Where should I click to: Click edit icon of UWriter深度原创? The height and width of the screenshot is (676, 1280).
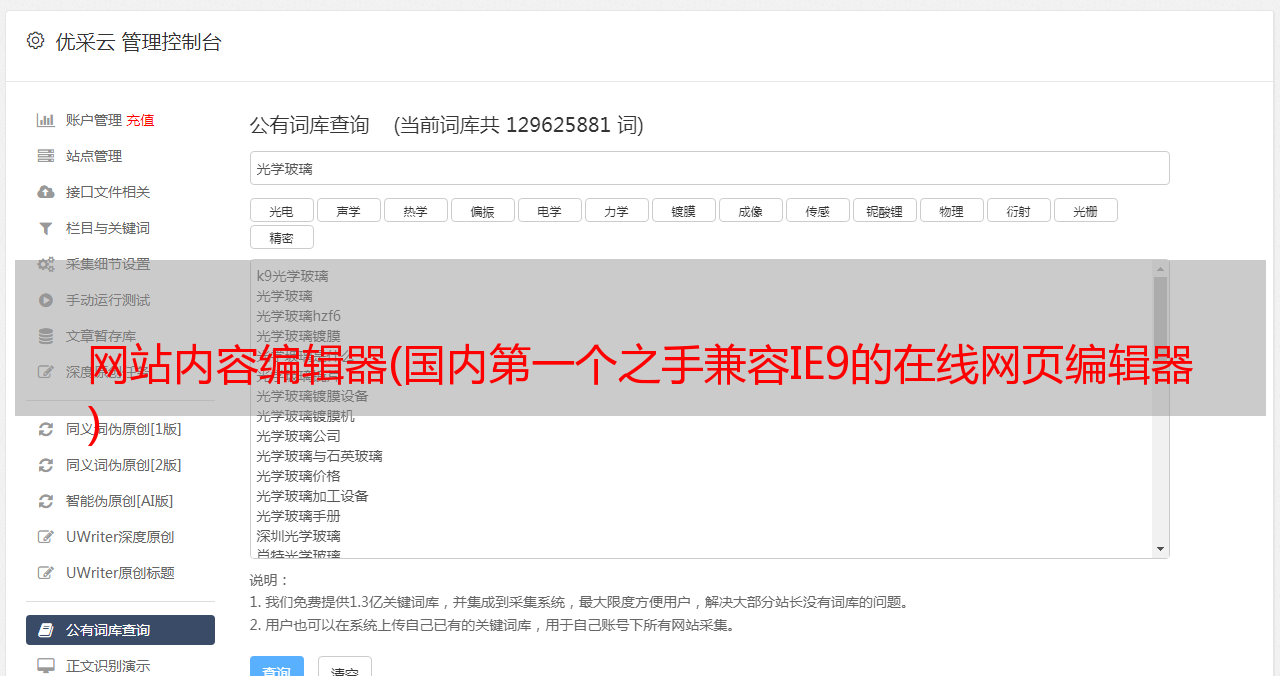tap(45, 537)
